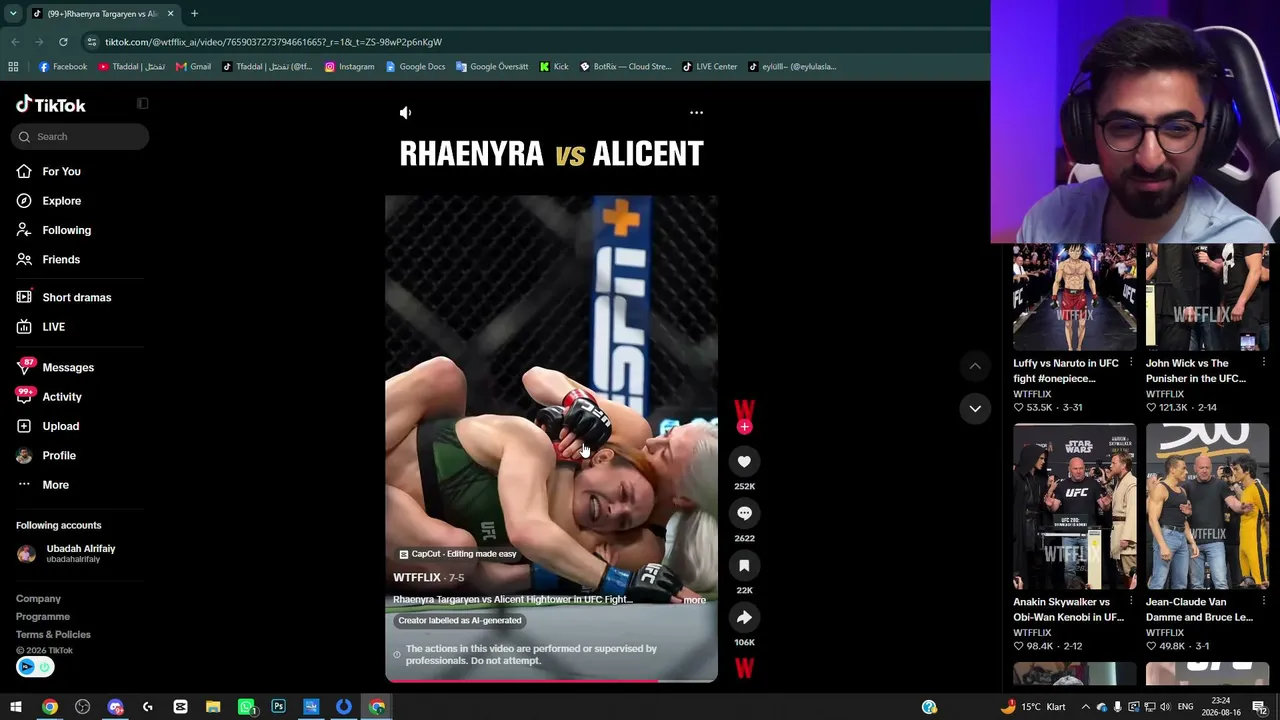The width and height of the screenshot is (1280, 720).
Task: Click the Chrome address bar URL
Action: click(273, 42)
